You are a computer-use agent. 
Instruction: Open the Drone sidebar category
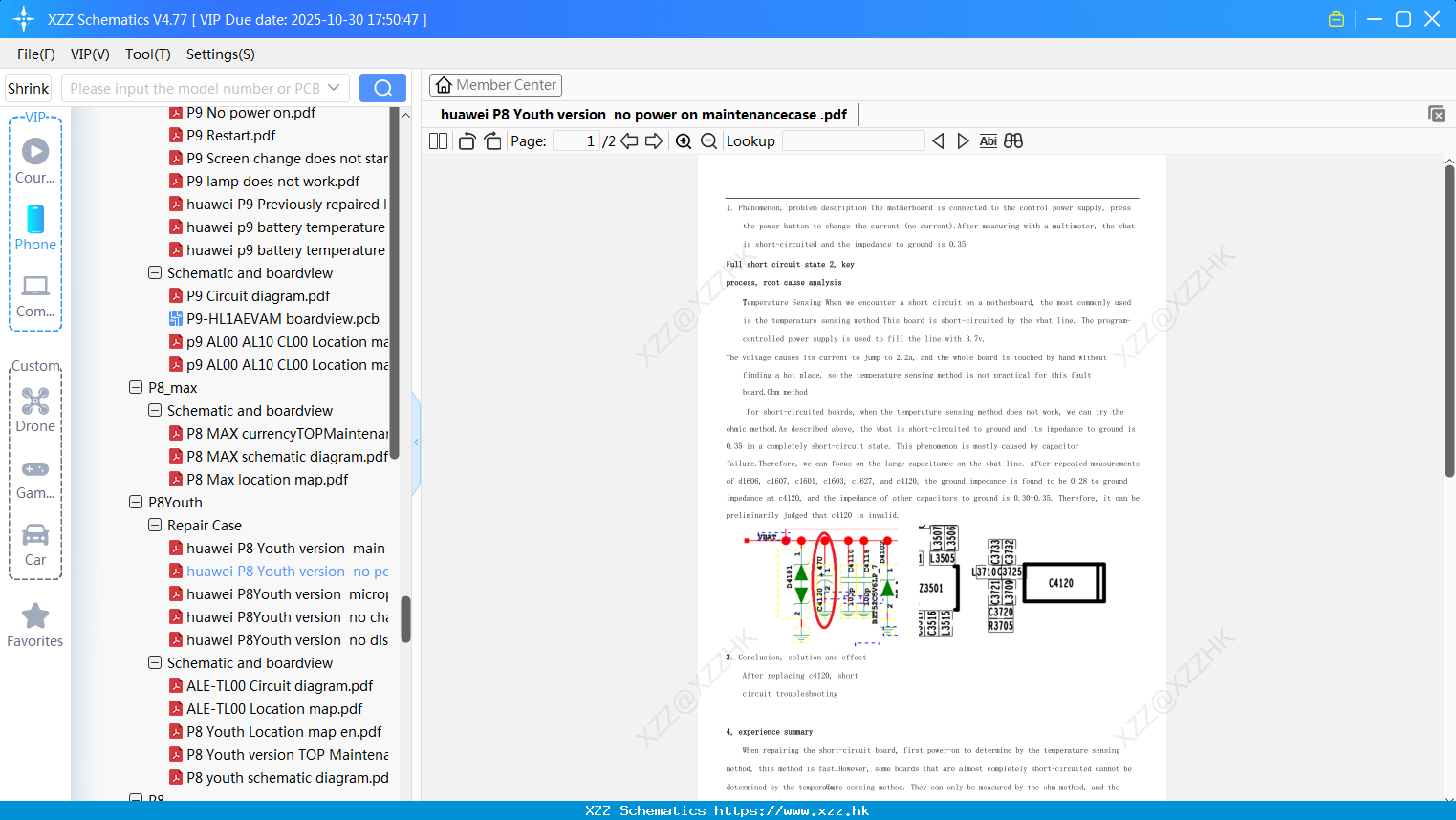pos(35,410)
